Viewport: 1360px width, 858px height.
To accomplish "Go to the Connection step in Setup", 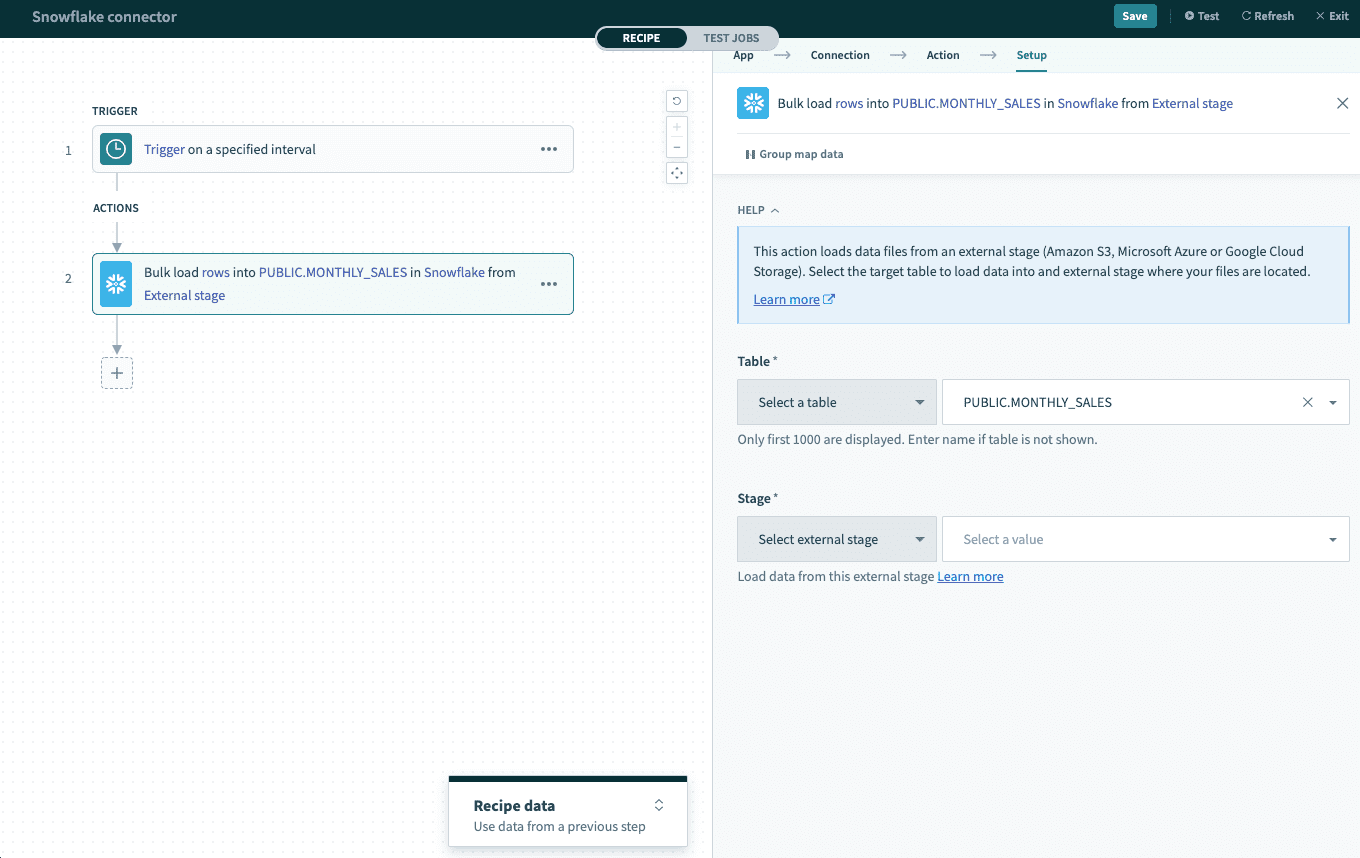I will (840, 55).
